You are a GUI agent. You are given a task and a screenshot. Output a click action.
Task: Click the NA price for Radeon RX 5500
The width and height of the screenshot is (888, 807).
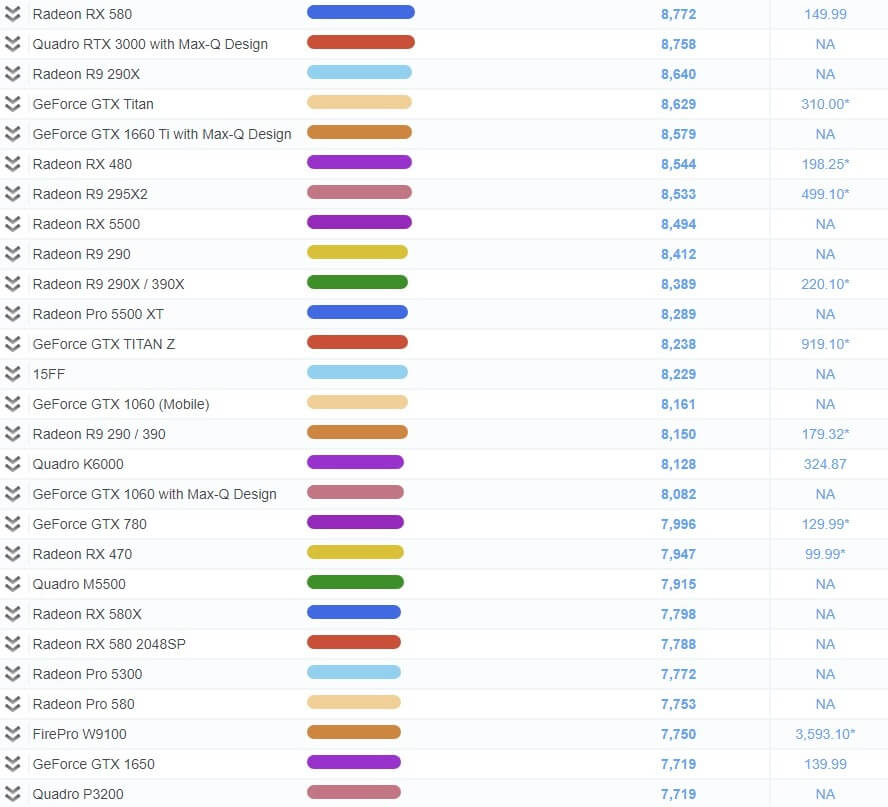pyautogui.click(x=825, y=224)
